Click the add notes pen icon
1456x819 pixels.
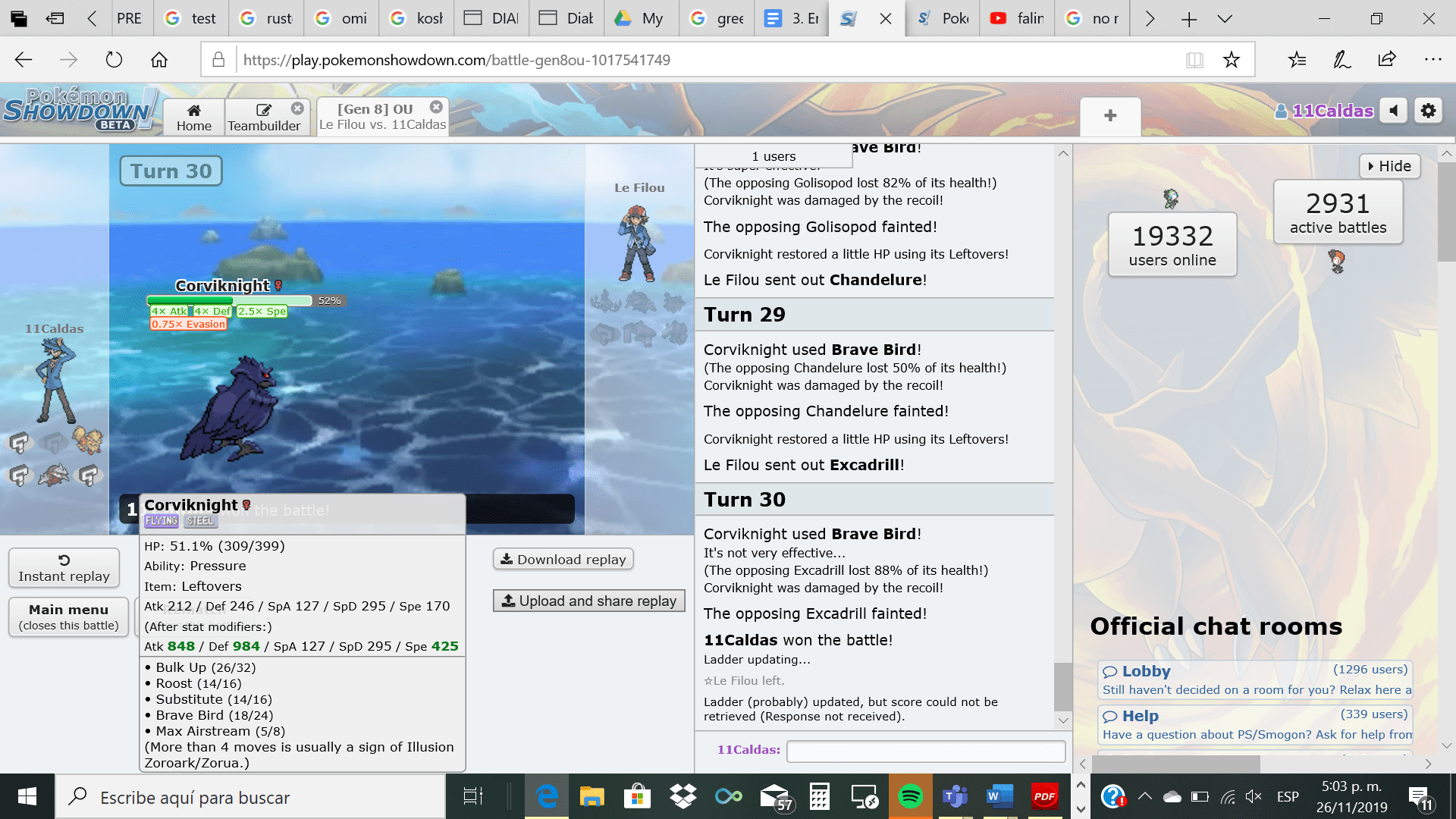click(x=1342, y=60)
